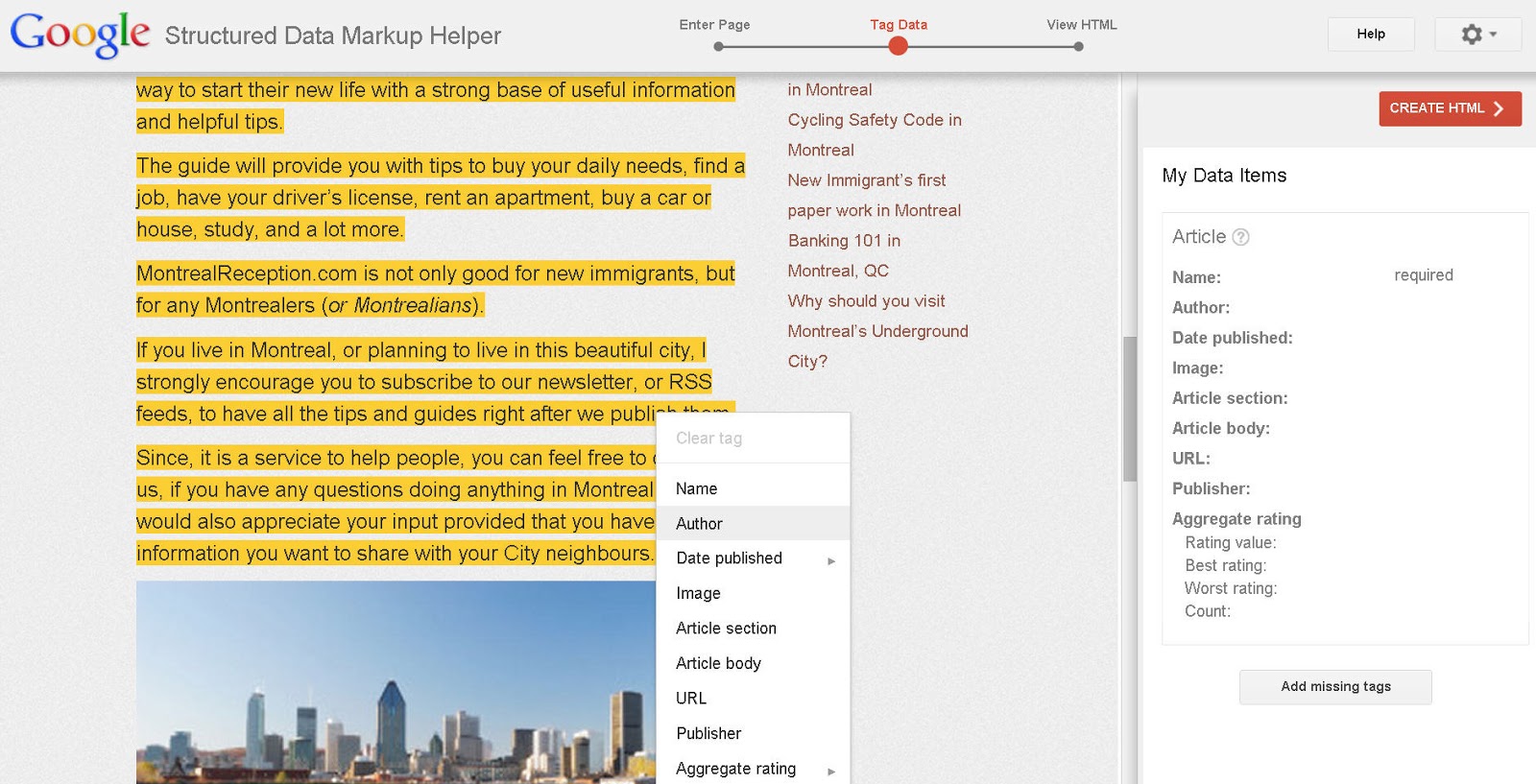Click the Best rating label

tap(1226, 566)
